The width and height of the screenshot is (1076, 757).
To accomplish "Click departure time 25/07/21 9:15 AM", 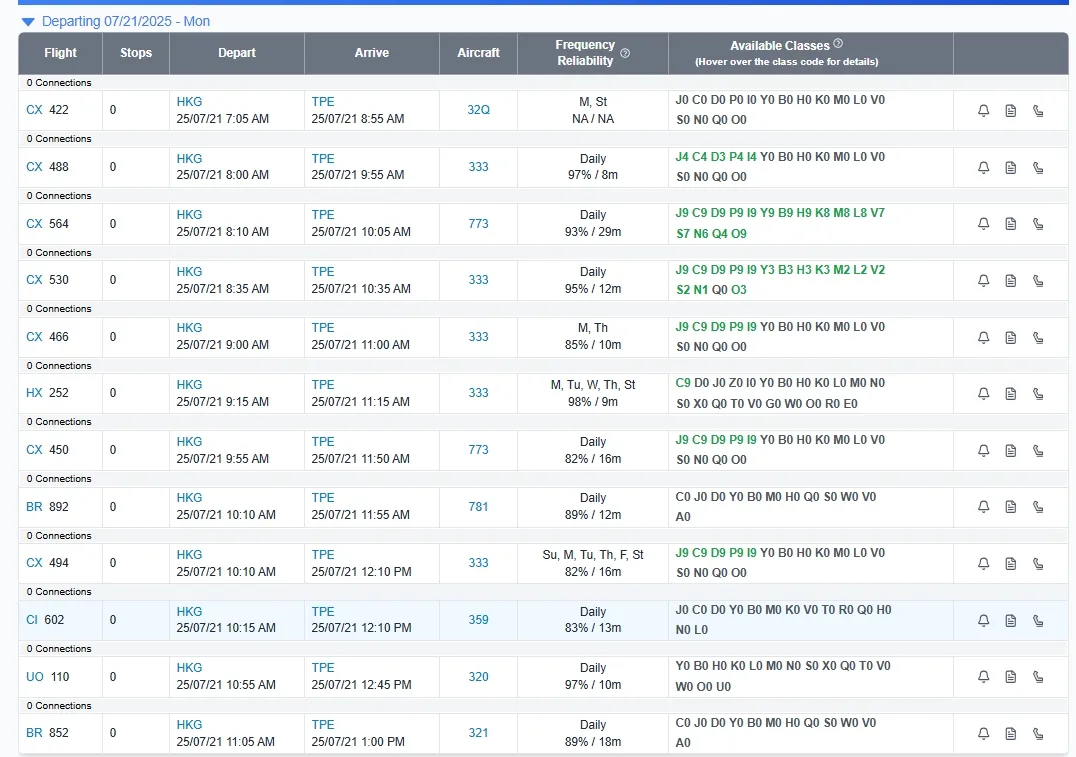I will (x=222, y=402).
